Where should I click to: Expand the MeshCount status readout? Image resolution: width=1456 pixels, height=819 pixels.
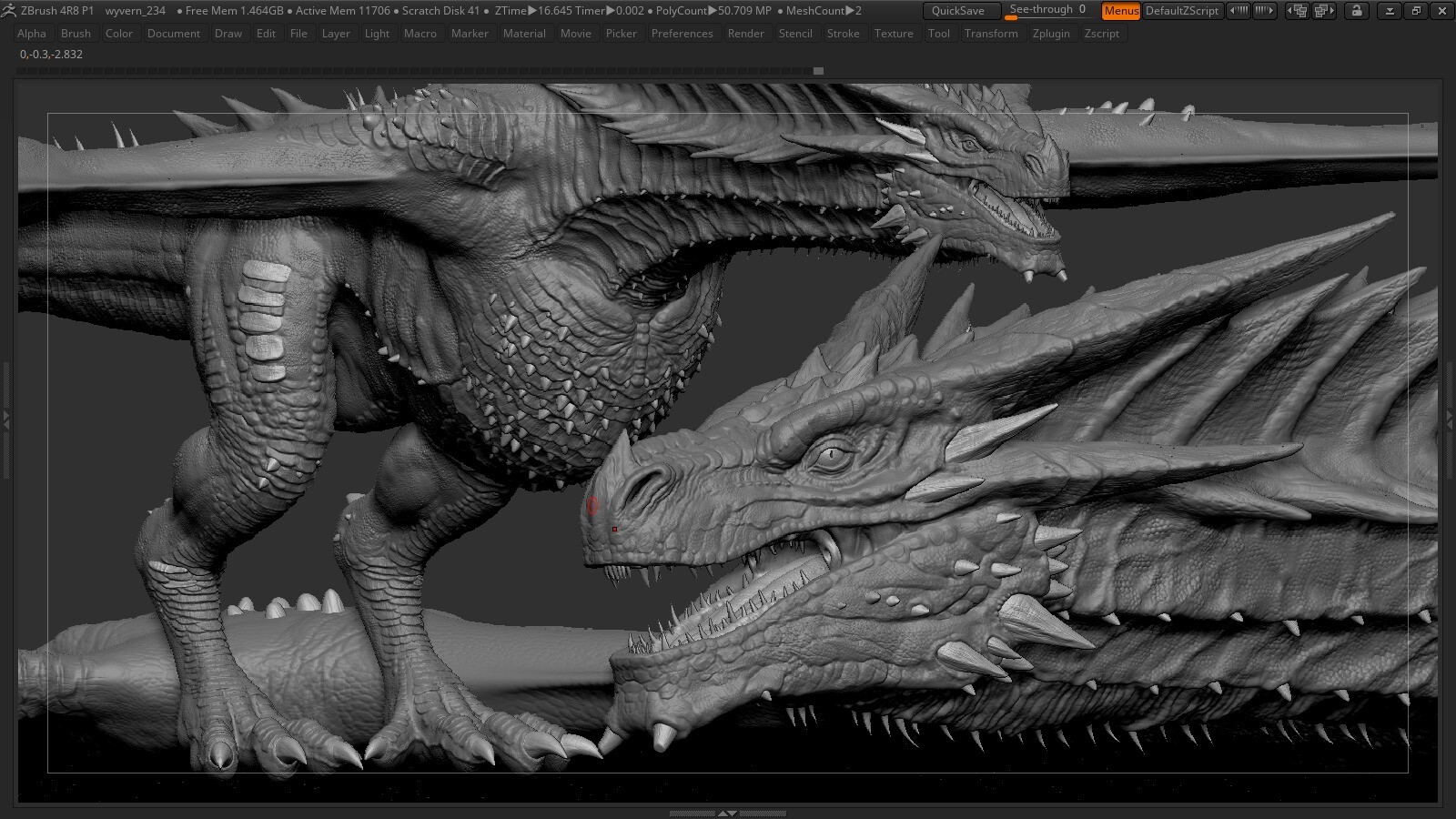pos(819,11)
